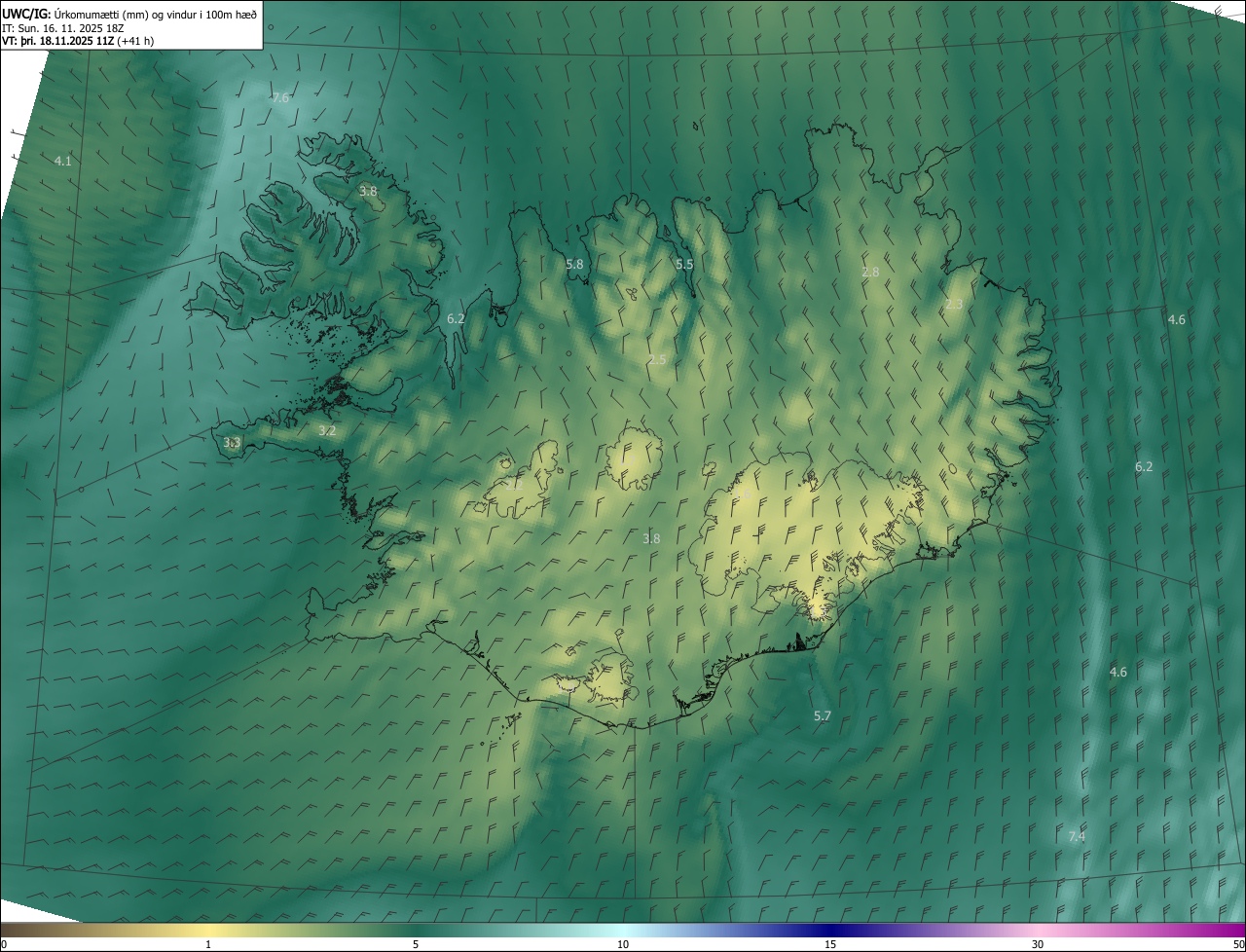This screenshot has width=1246, height=952.
Task: Click the 5.5 value label on the map
Action: (684, 264)
